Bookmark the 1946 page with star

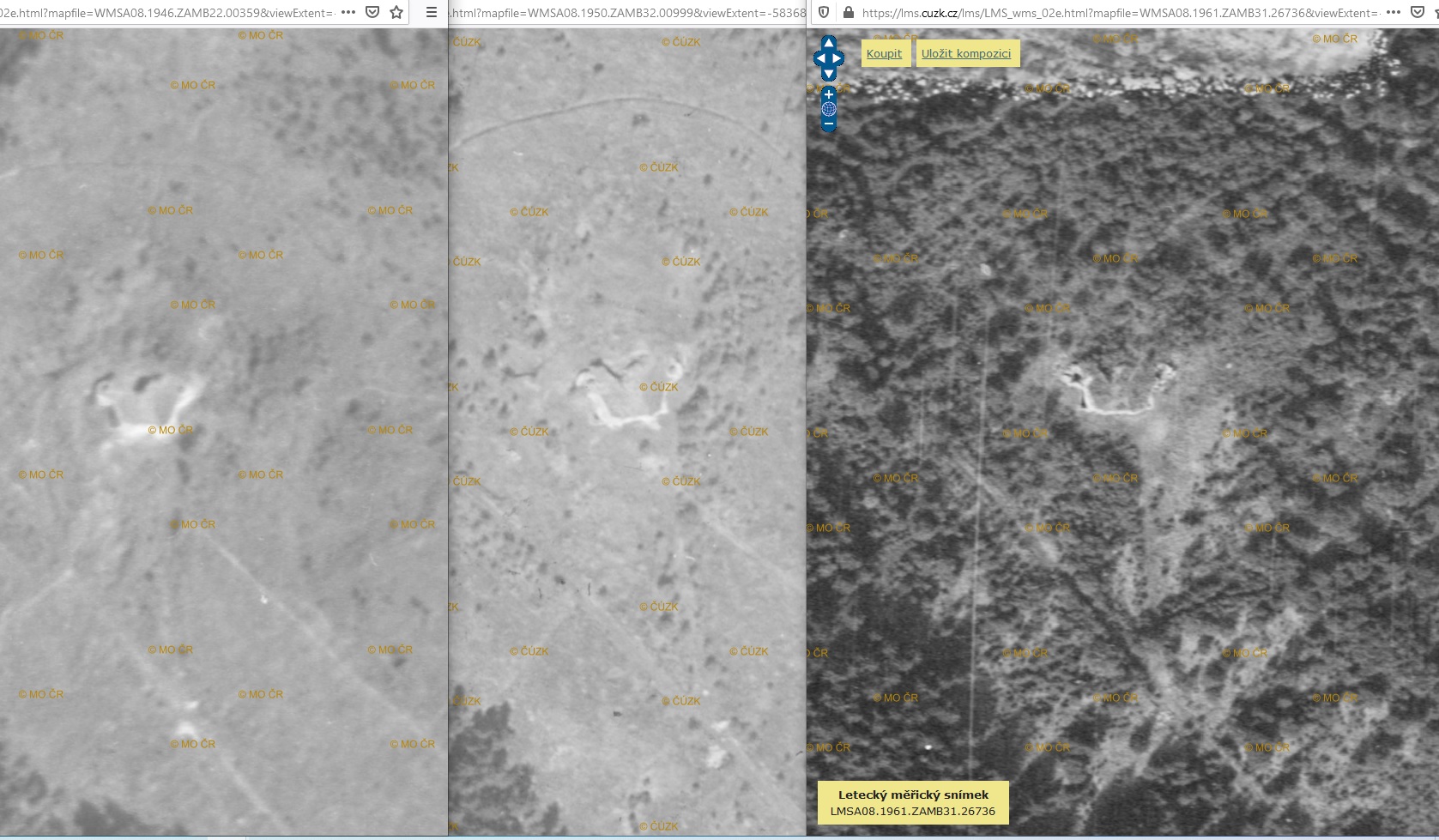coord(396,12)
